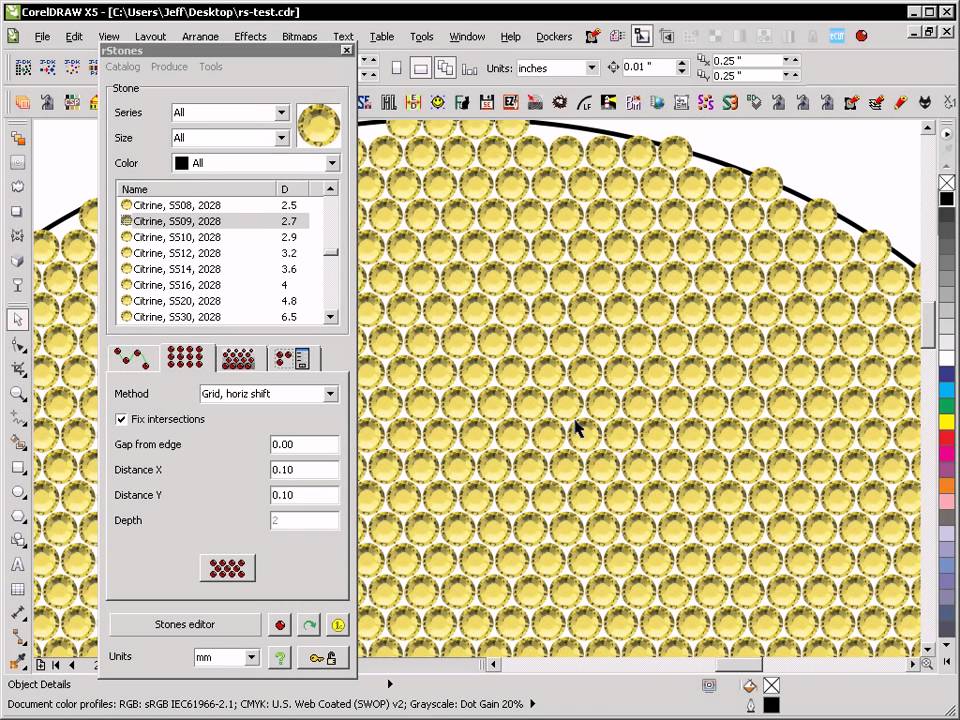
Task: Pick yellow swatch in color palette
Action: click(947, 421)
